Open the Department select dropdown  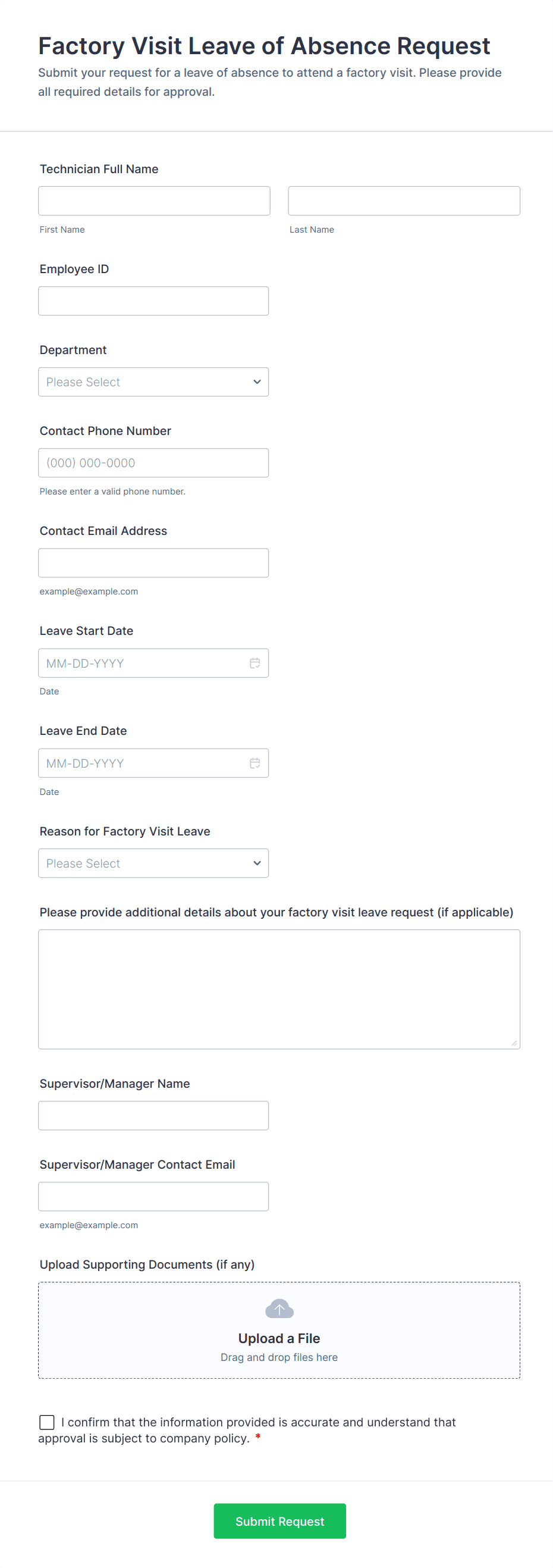coord(146,381)
